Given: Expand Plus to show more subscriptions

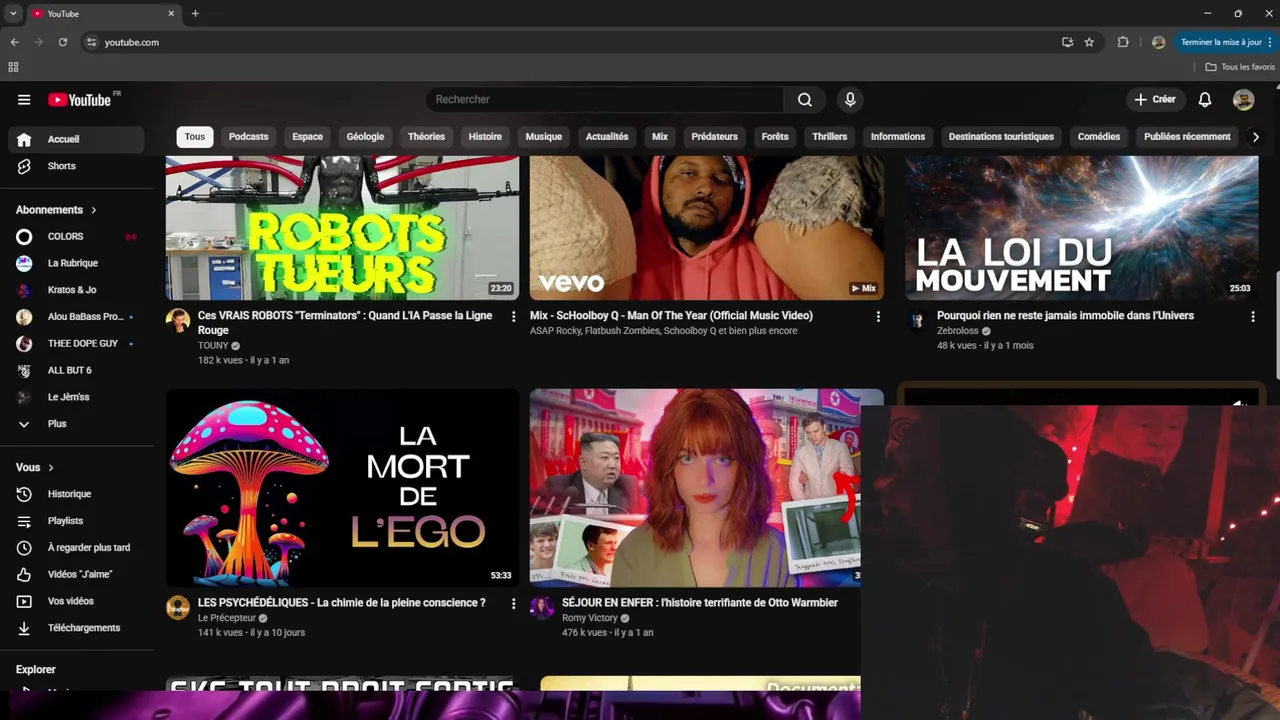Looking at the screenshot, I should (75, 424).
